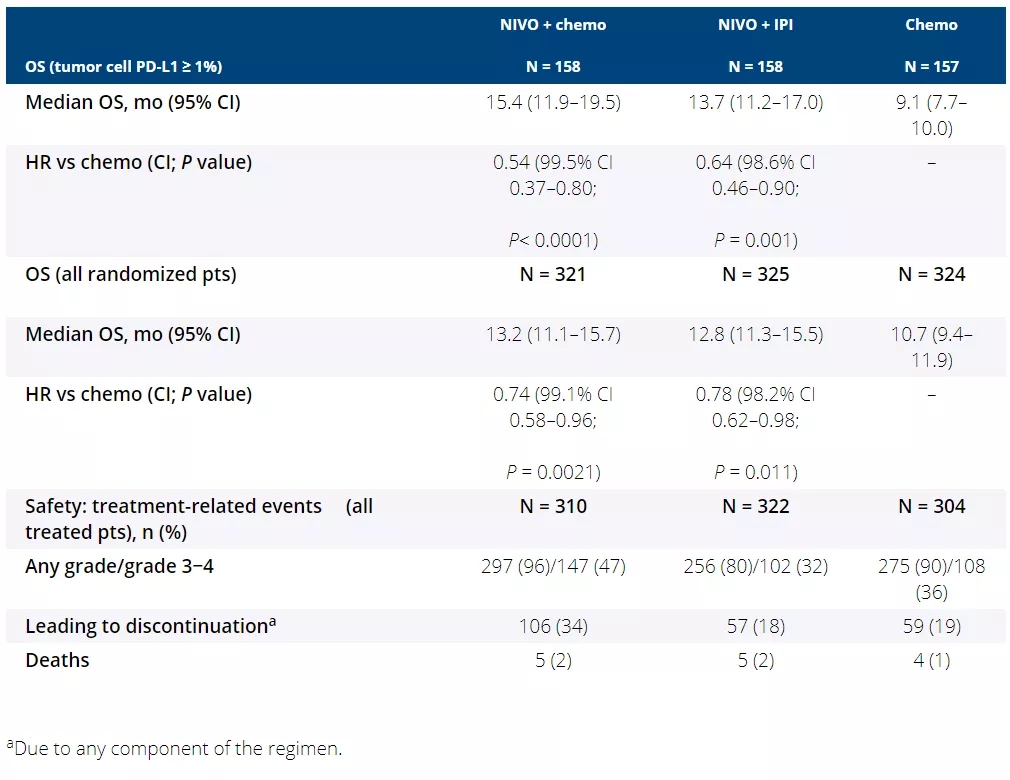Select the Leading to discontinuation row label
Image resolution: width=1010 pixels, height=780 pixels.
pyautogui.click(x=150, y=626)
